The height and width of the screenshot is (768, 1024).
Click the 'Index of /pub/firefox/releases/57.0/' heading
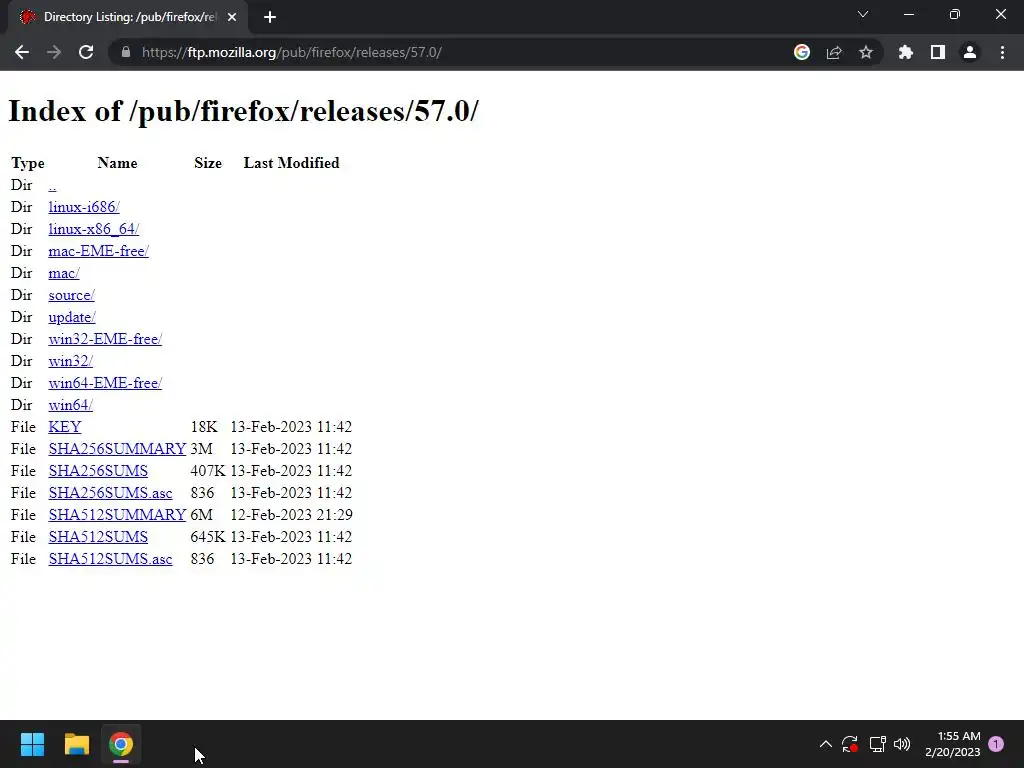(243, 111)
